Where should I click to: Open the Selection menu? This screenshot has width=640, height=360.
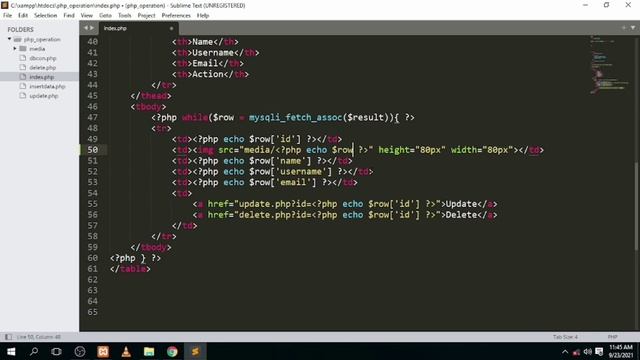45,16
